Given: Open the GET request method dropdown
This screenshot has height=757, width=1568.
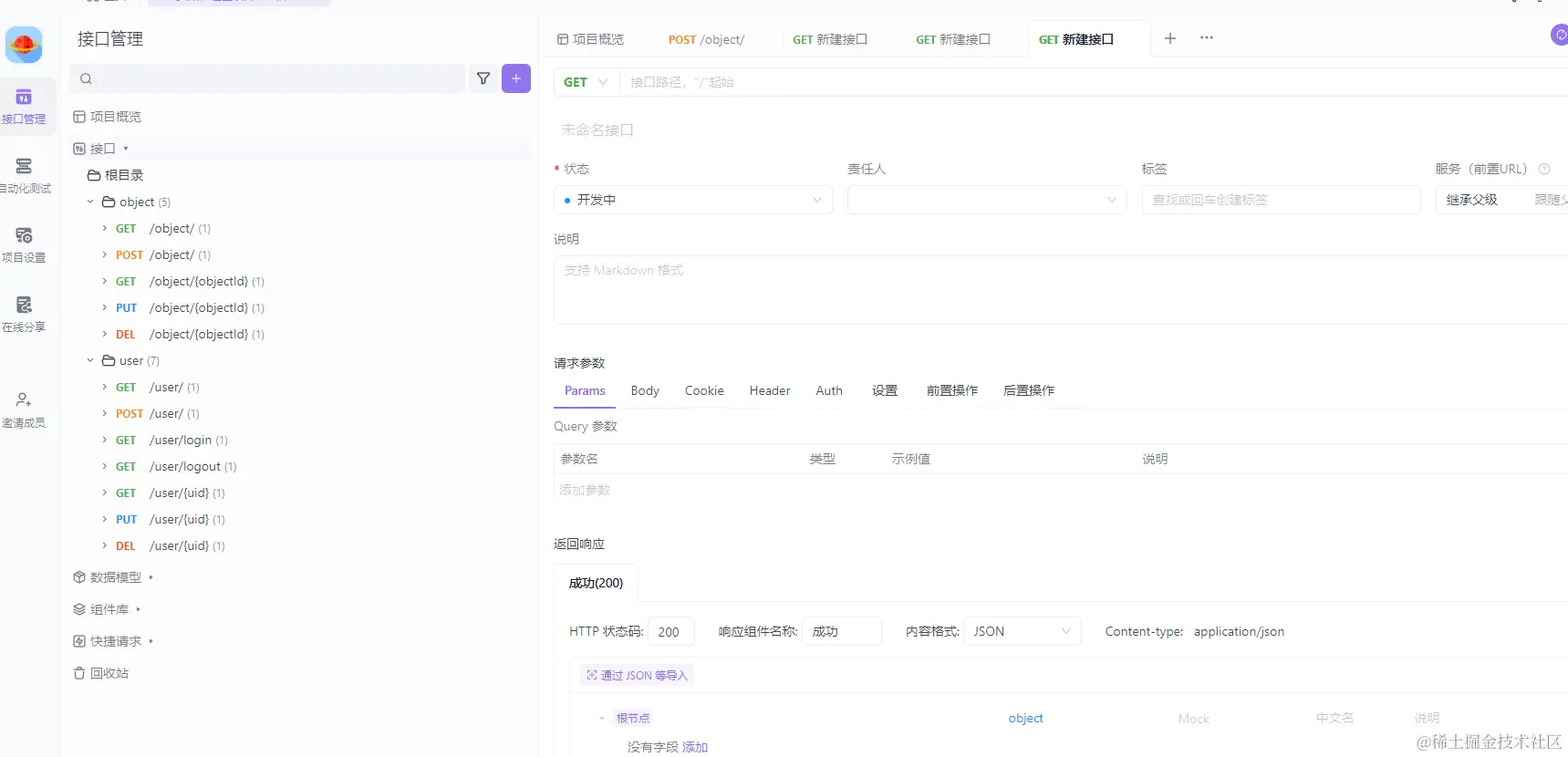Looking at the screenshot, I should tap(587, 82).
